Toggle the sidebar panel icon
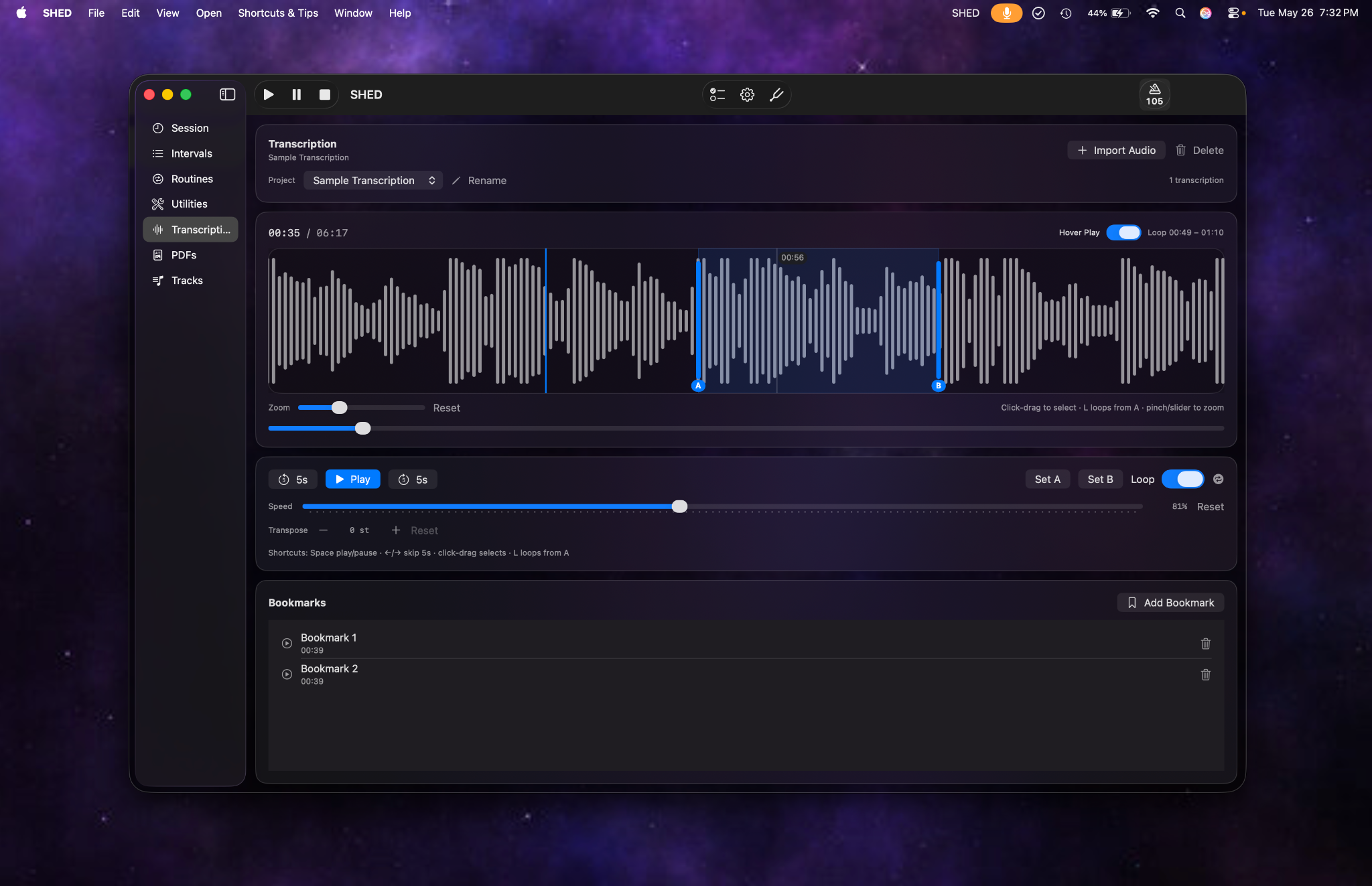This screenshot has width=1372, height=886. 228,94
